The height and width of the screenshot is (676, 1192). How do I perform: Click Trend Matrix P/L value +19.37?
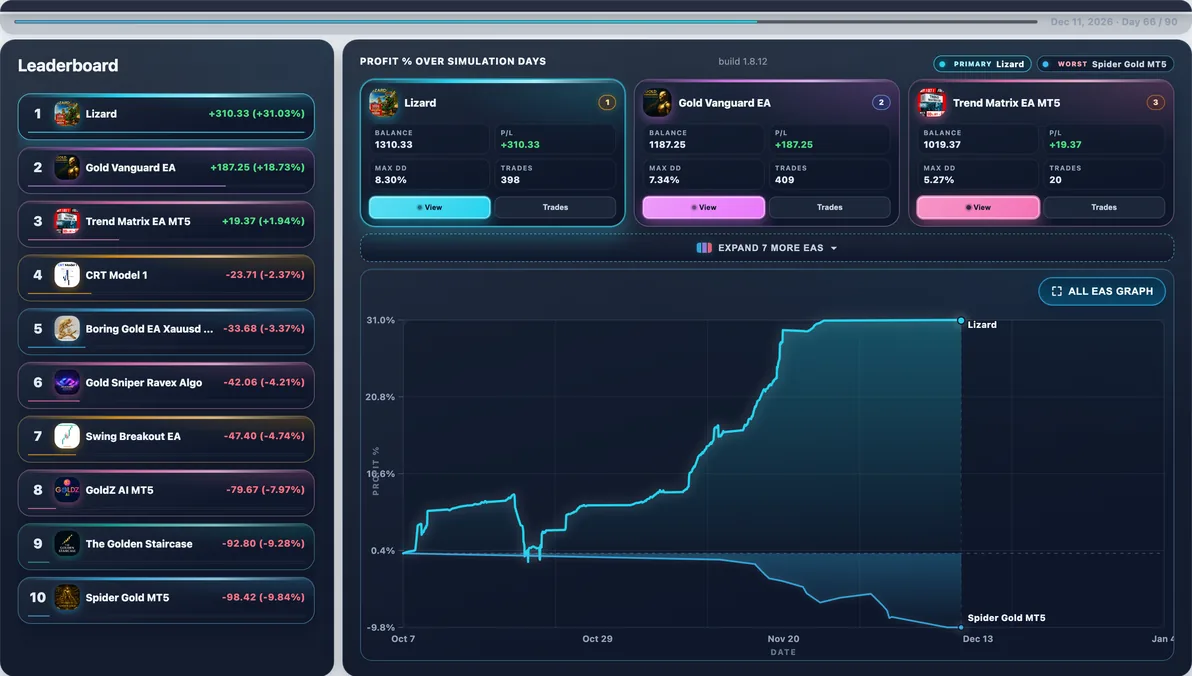click(x=1065, y=144)
